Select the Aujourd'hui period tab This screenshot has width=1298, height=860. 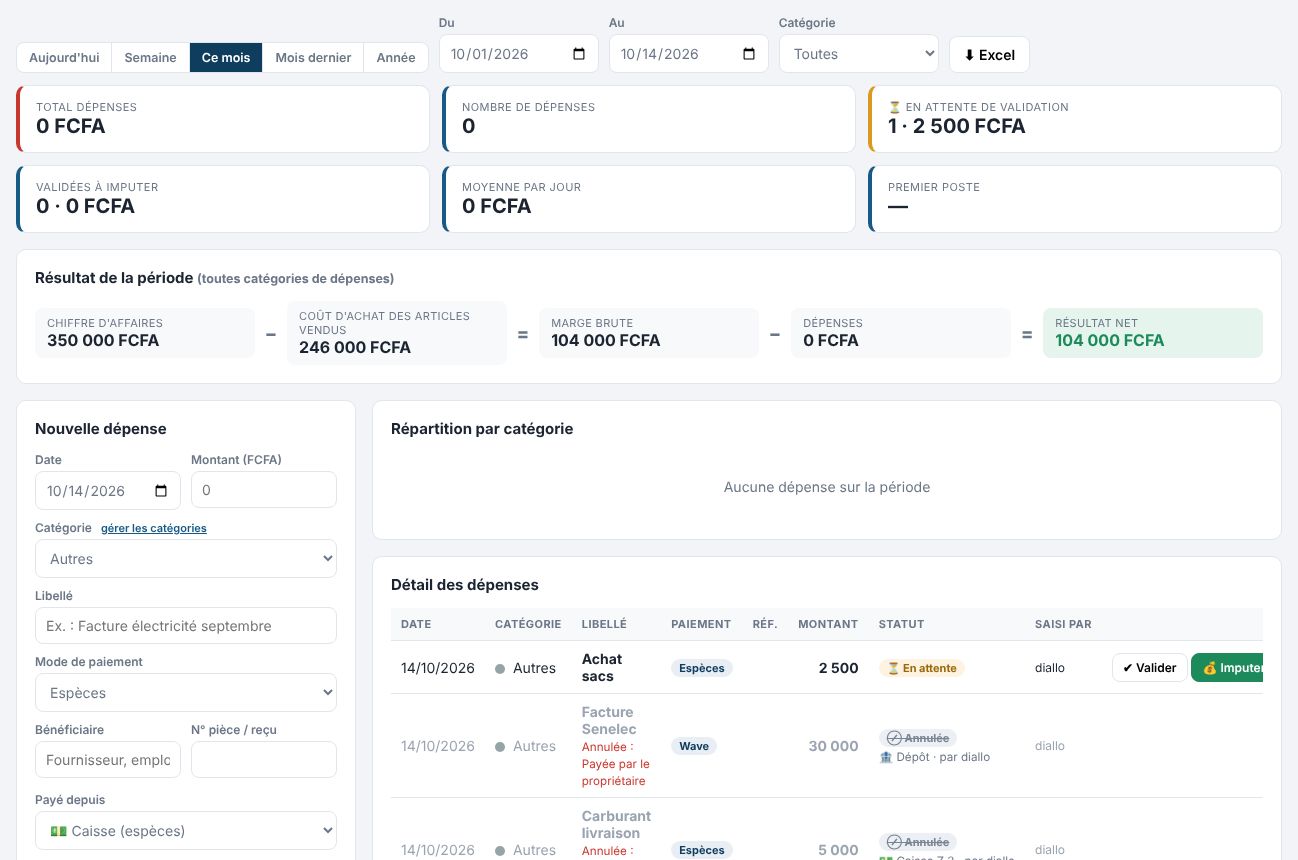click(64, 57)
